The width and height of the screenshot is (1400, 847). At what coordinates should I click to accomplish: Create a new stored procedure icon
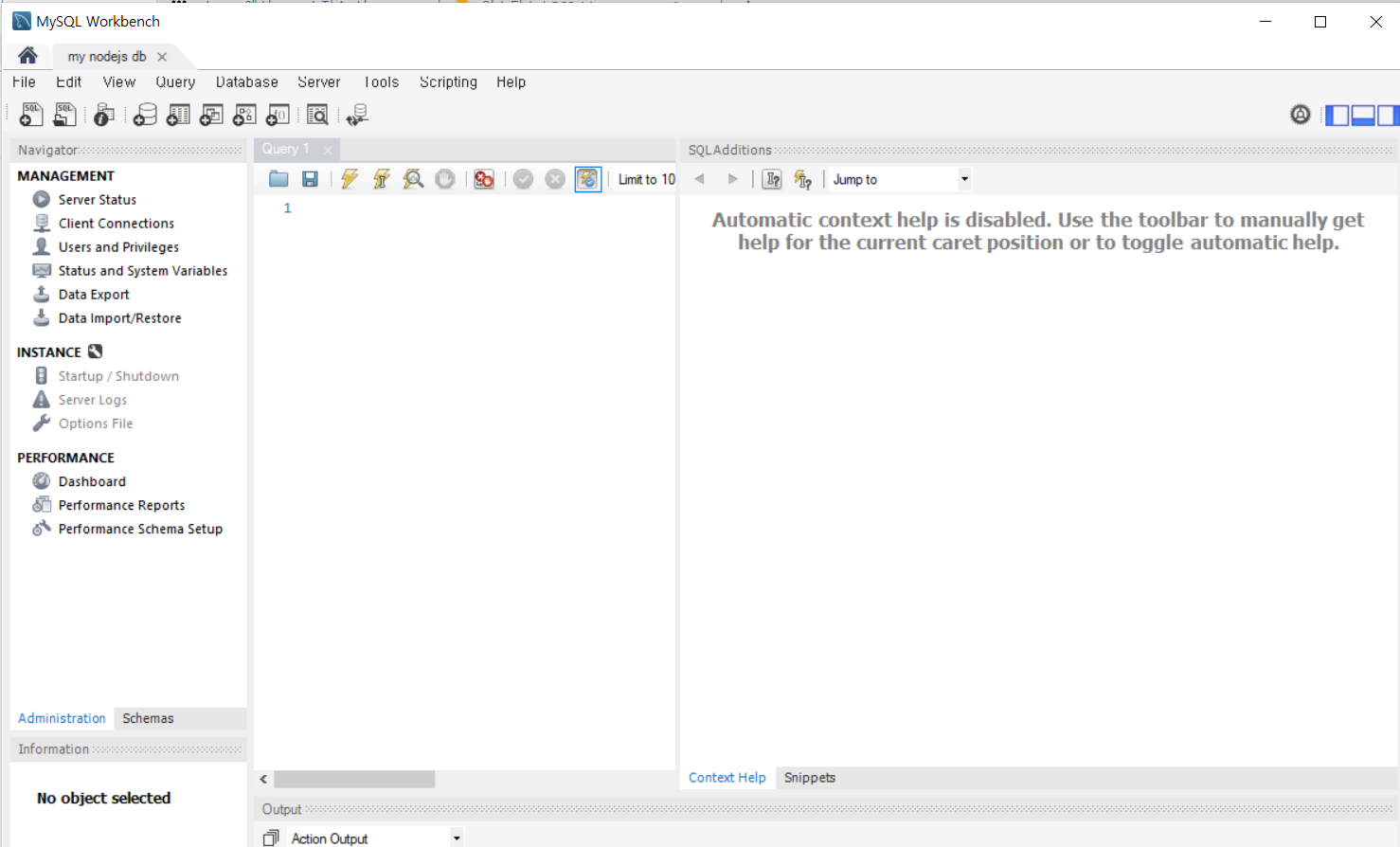[x=244, y=115]
